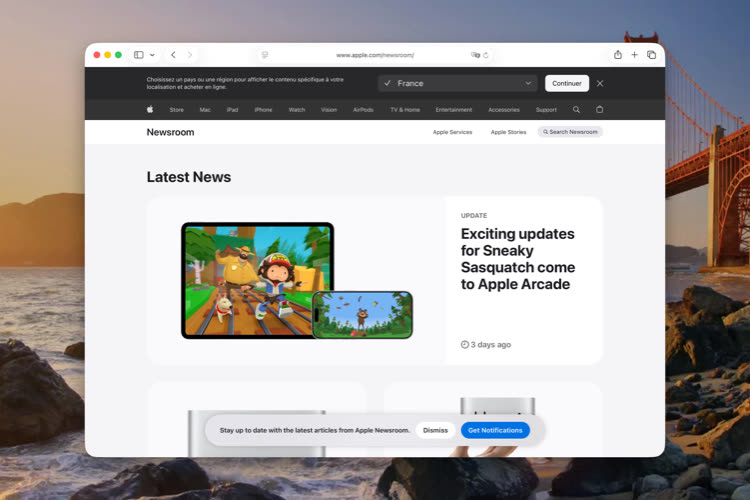Image resolution: width=750 pixels, height=500 pixels.
Task: Click the translate page icon
Action: pyautogui.click(x=475, y=55)
